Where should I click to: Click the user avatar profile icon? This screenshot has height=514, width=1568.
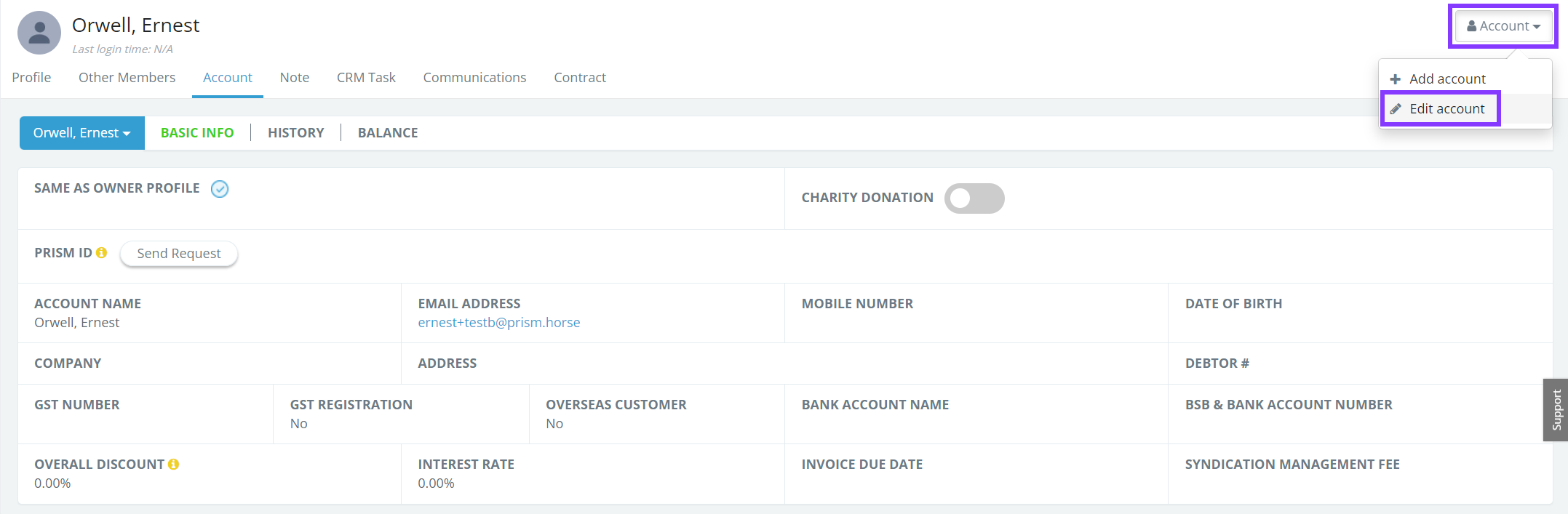pyautogui.click(x=39, y=33)
